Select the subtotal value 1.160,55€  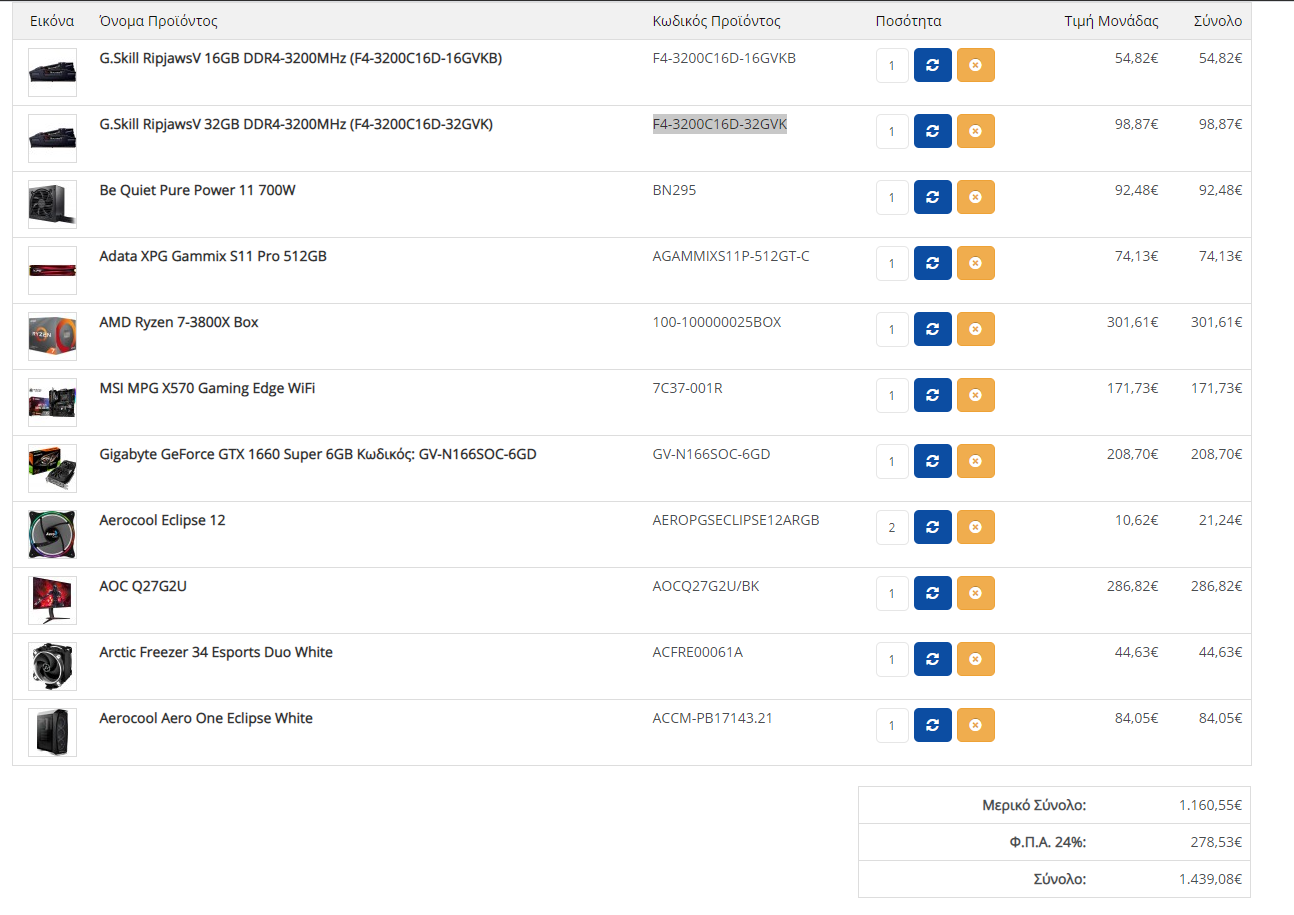click(1210, 805)
